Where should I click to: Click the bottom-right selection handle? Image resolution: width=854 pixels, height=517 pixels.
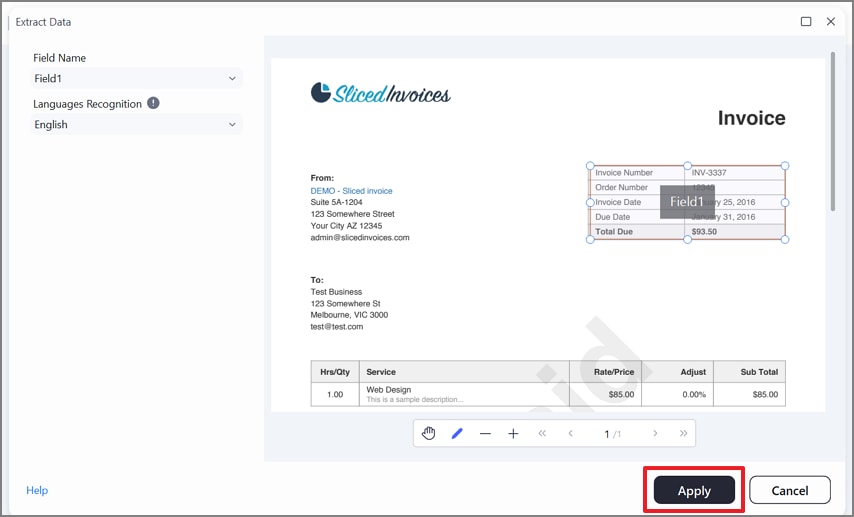785,239
